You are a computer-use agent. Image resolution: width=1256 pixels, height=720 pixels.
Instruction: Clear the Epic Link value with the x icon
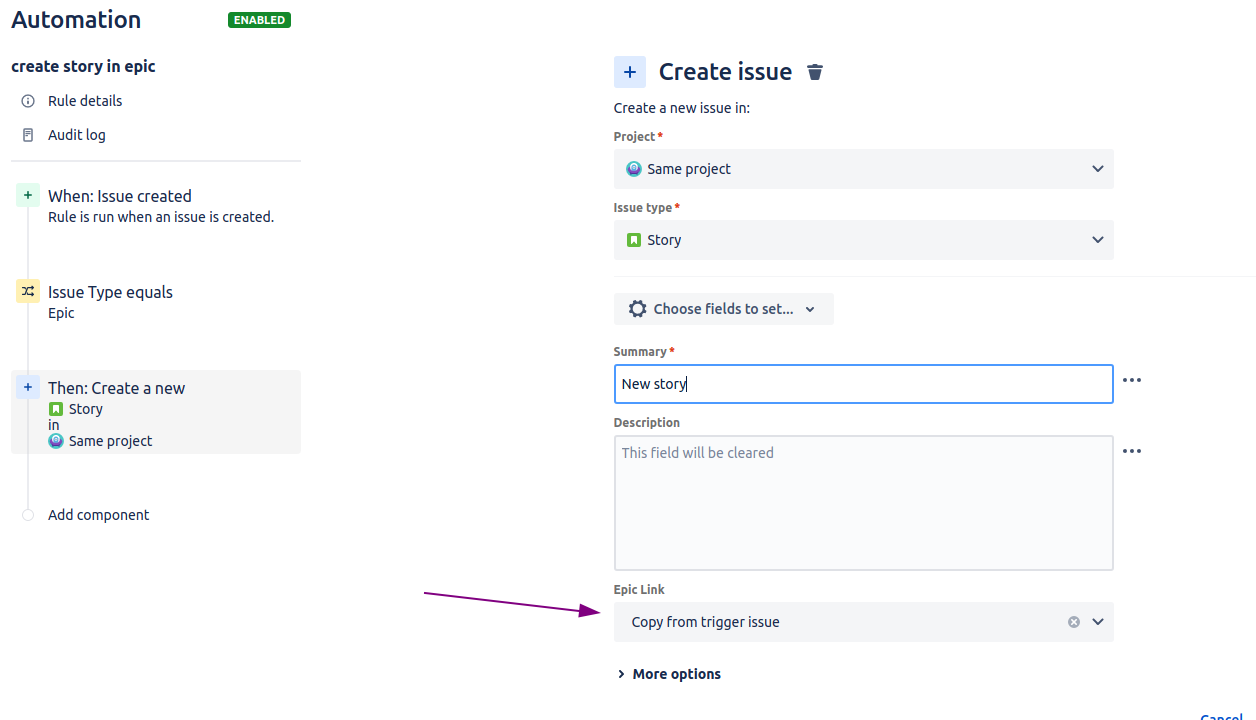(1074, 621)
